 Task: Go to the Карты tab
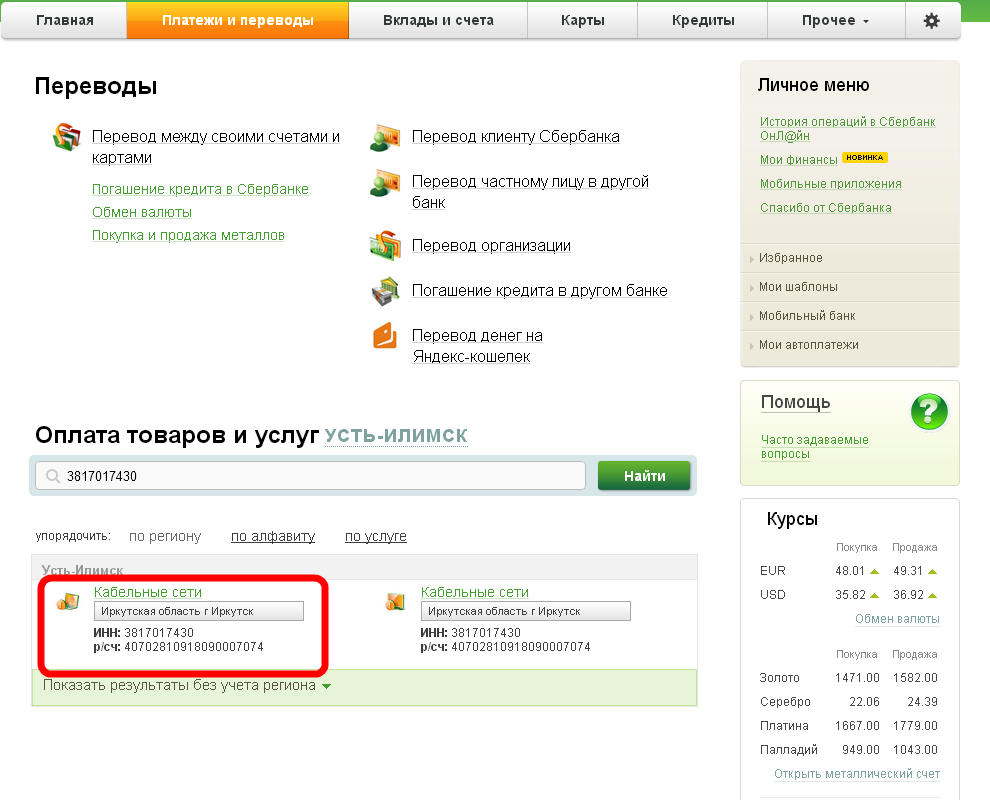click(x=583, y=20)
